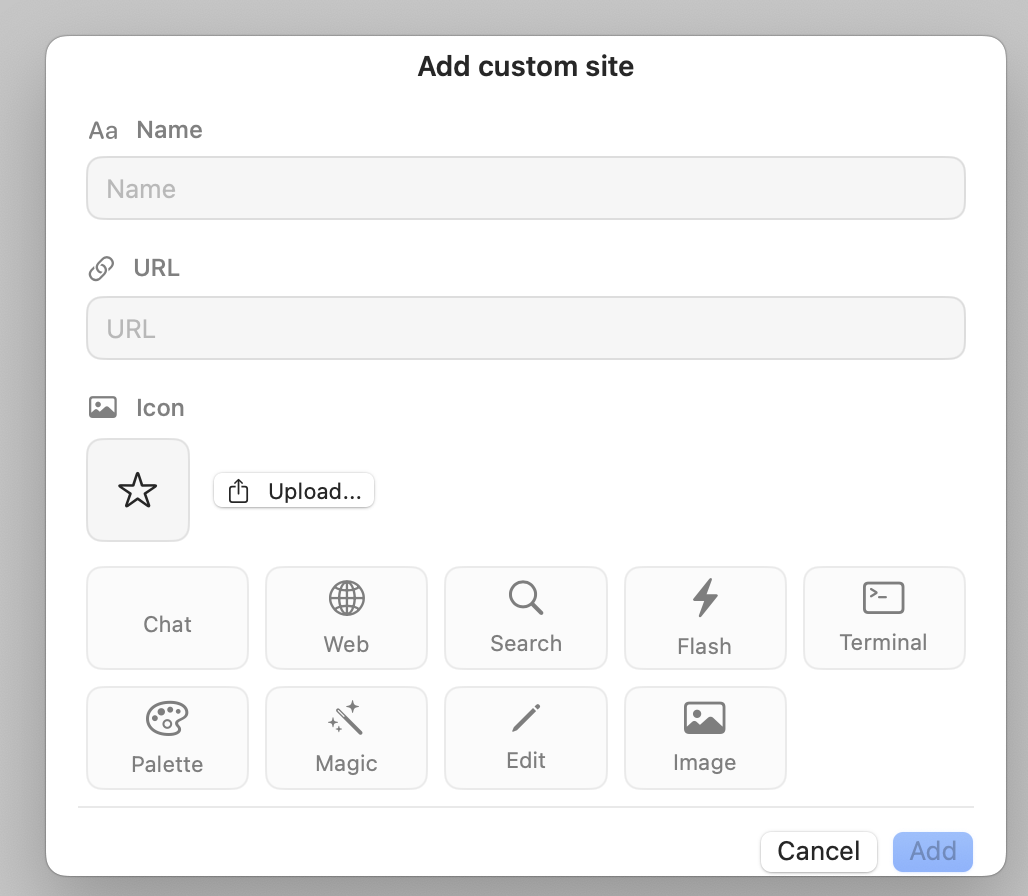Select the Terminal icon option
This screenshot has height=896, width=1028.
(x=884, y=618)
